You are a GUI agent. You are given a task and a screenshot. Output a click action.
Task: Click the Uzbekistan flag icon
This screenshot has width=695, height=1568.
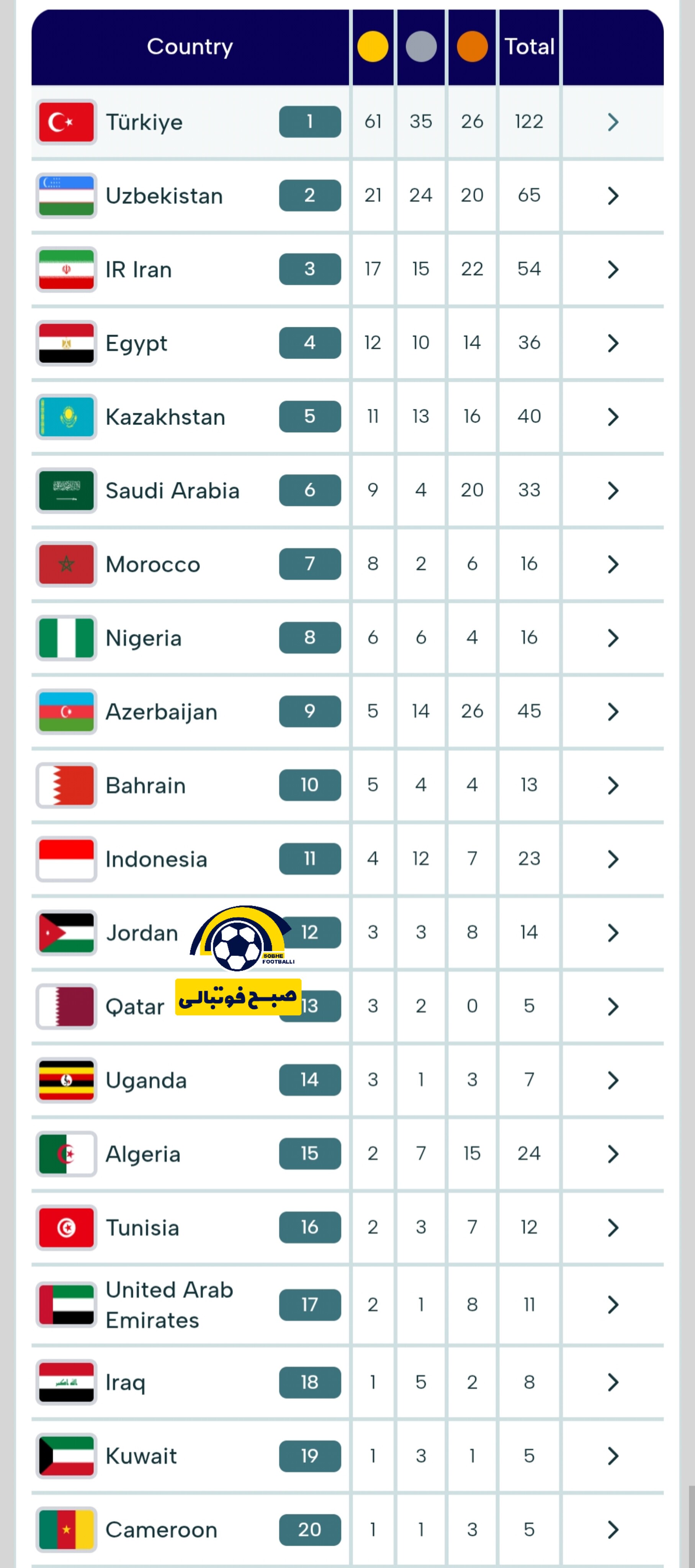[66, 195]
